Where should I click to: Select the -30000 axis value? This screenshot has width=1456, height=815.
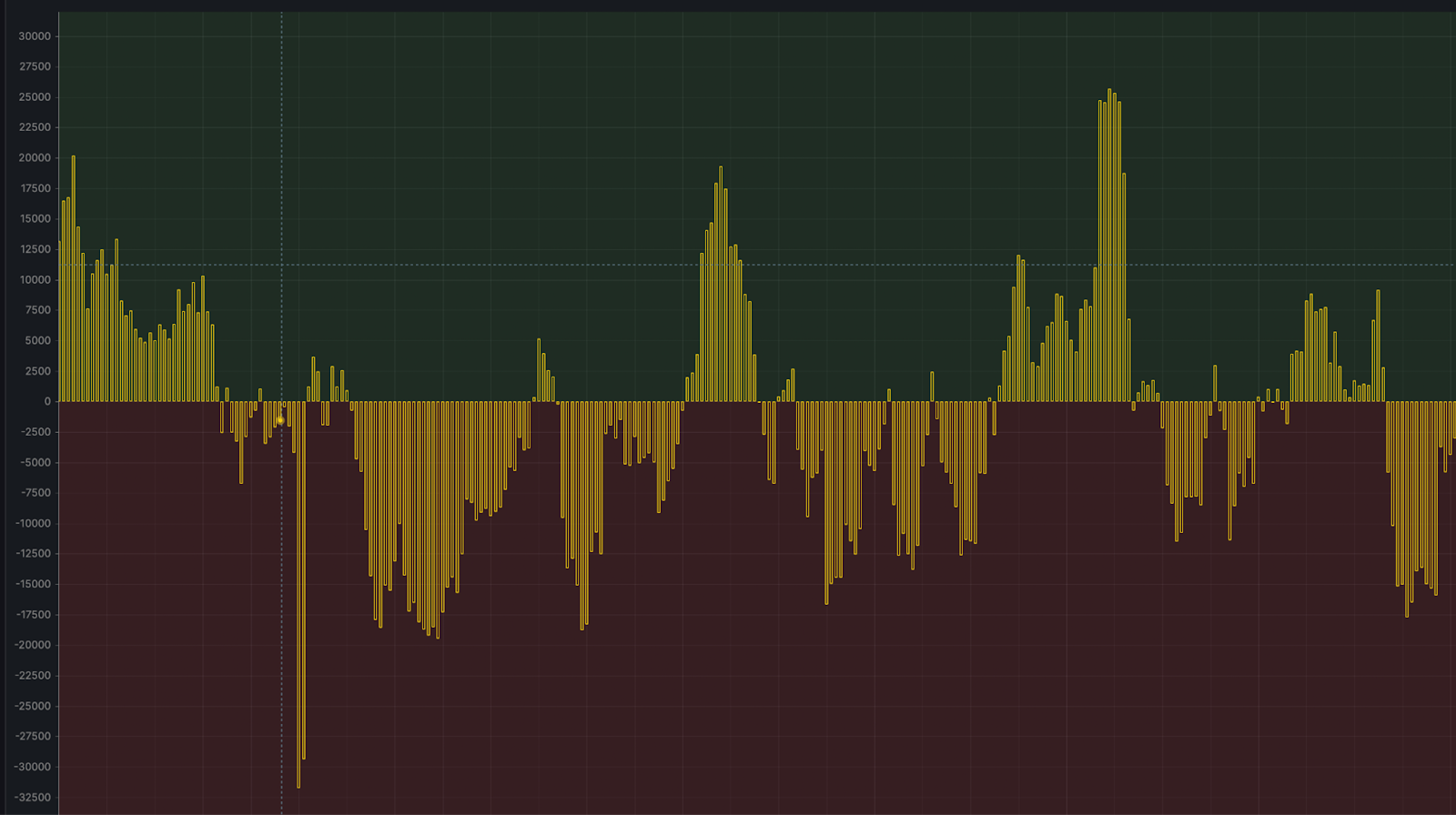coord(33,767)
